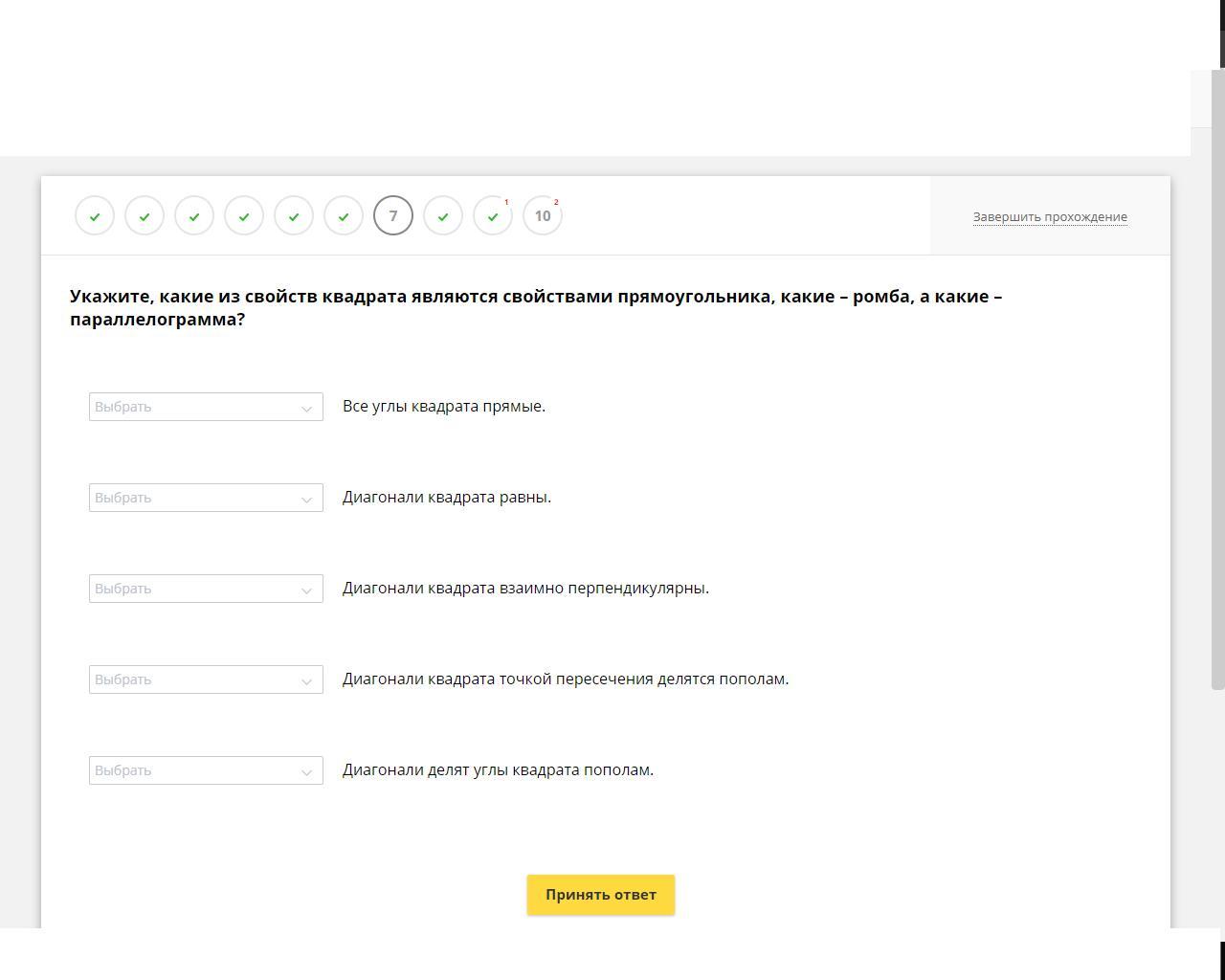Select the current question 7 circle
This screenshot has height=980, width=1225.
(393, 216)
